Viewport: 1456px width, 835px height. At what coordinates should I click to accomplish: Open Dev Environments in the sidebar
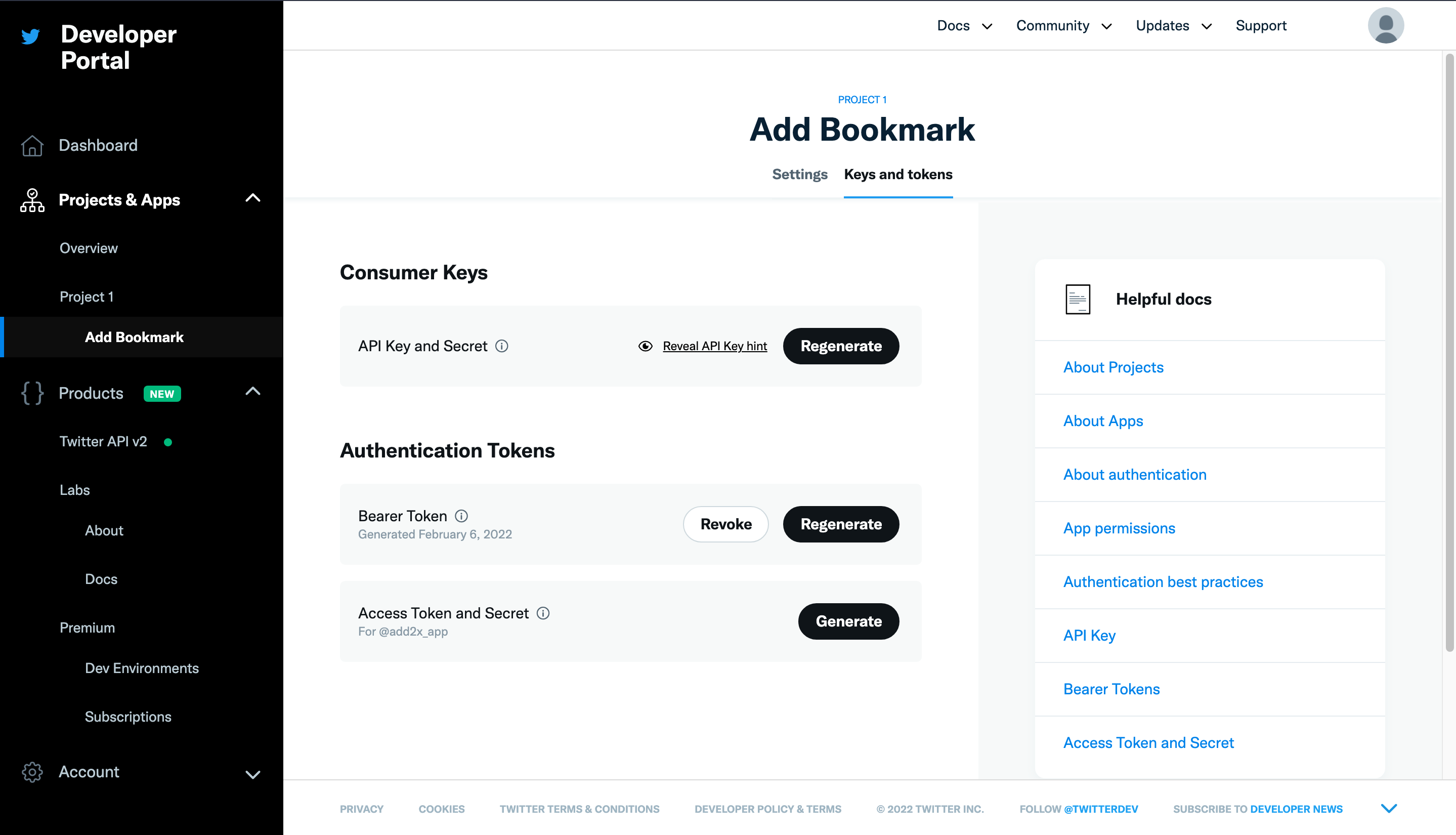(x=142, y=668)
